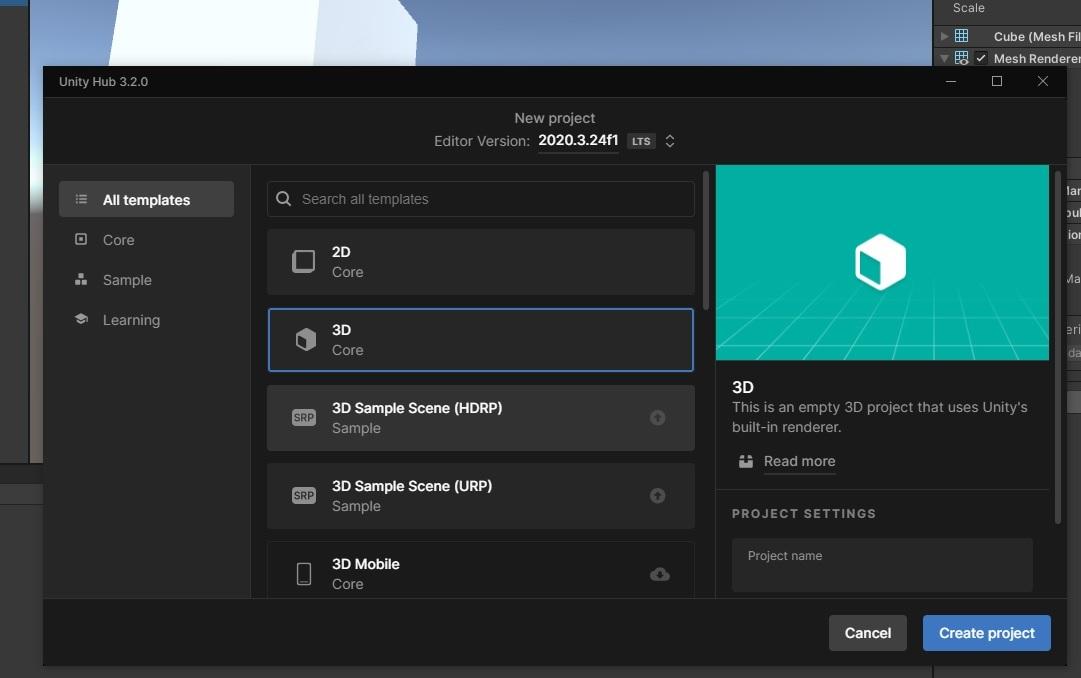
Task: Click the Mesh Renderer component icon
Action: [x=961, y=58]
